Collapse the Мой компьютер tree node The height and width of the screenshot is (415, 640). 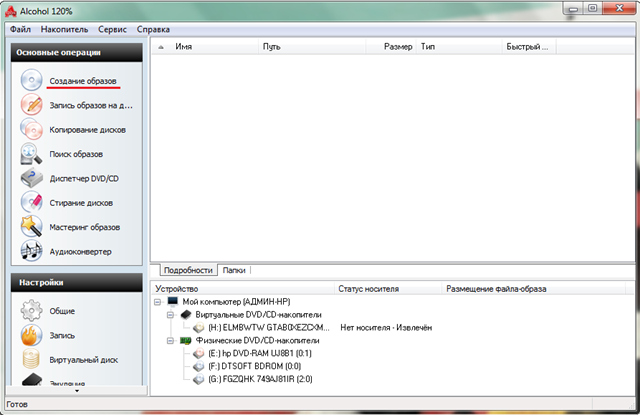[x=158, y=302]
